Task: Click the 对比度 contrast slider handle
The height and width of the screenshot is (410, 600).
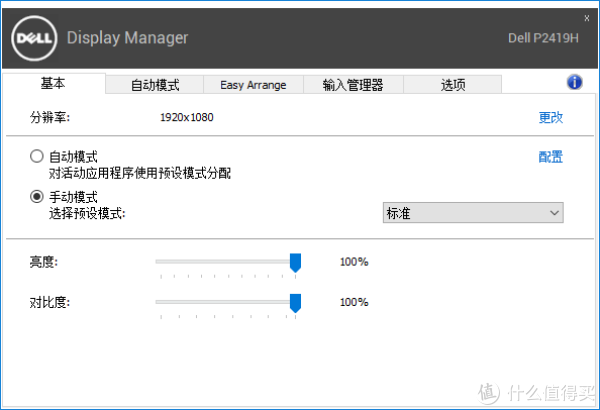Action: coord(295,303)
